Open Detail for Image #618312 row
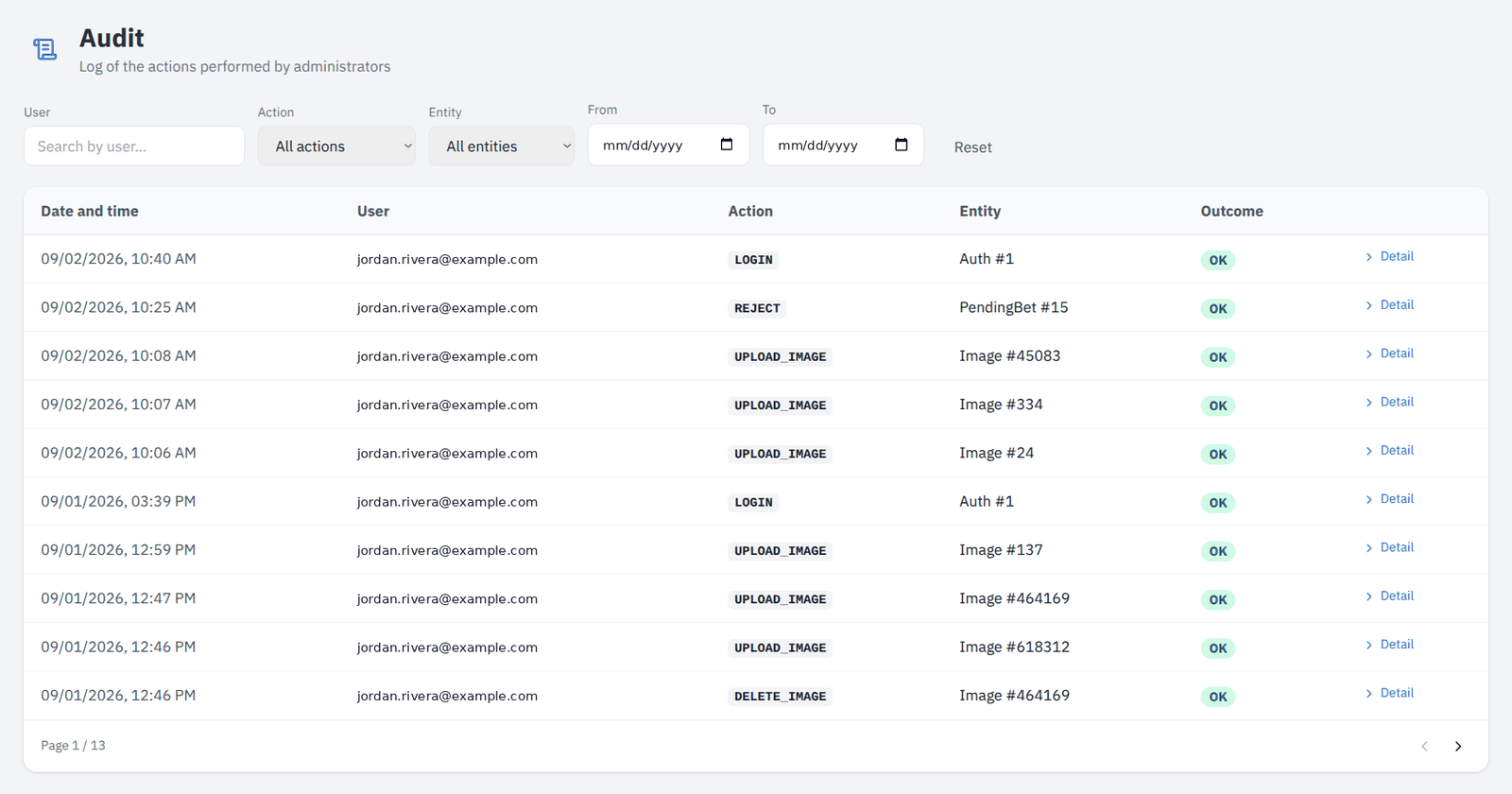Viewport: 1512px width, 794px height. 1389,645
